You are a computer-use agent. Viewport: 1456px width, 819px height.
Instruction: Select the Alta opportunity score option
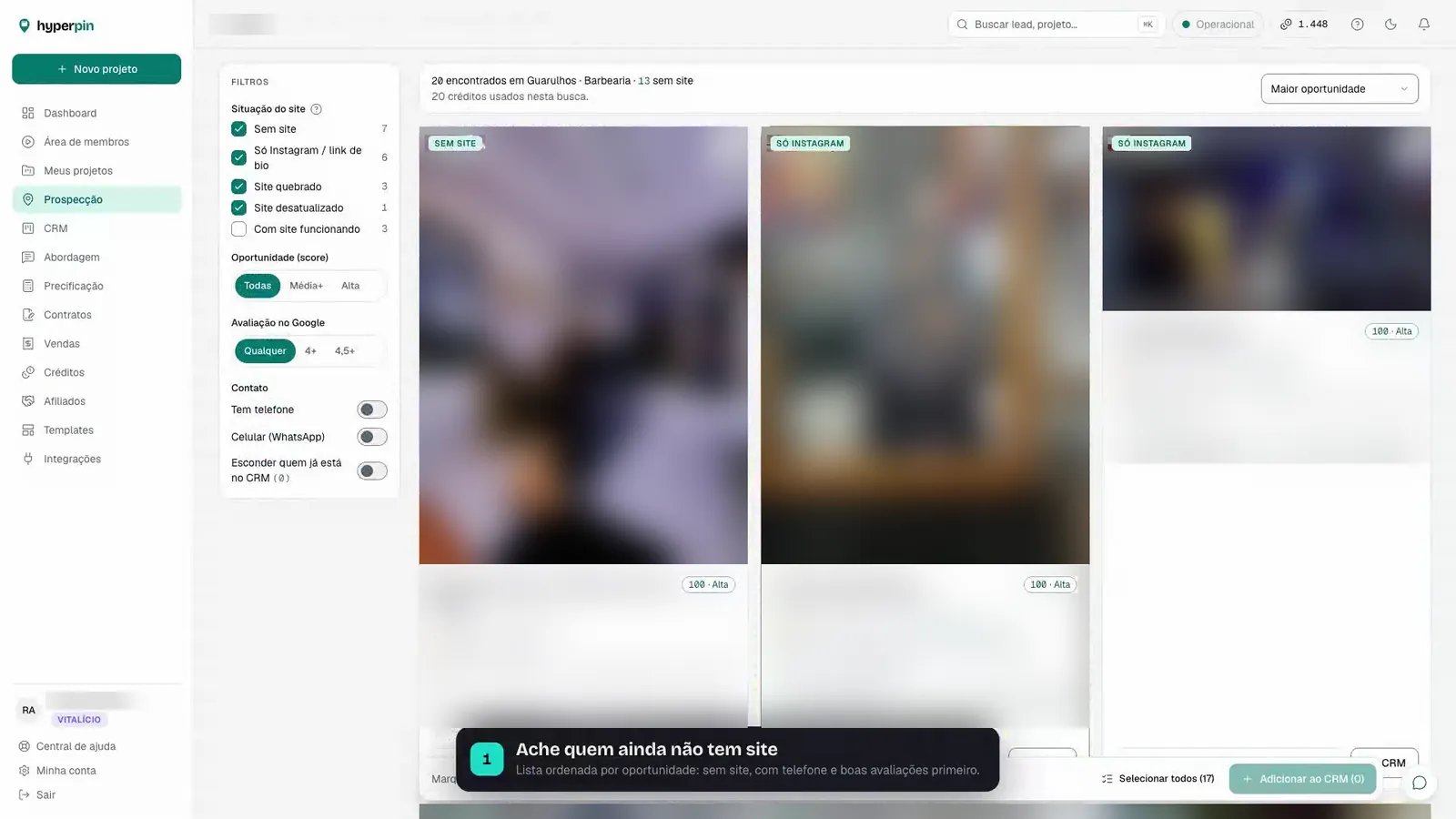coord(350,286)
